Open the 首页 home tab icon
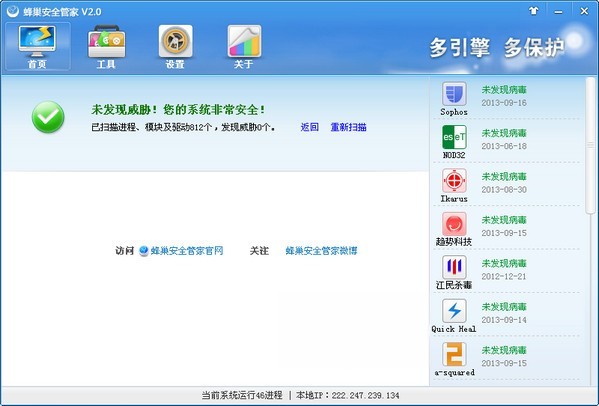This screenshot has height=406, width=599. [37, 41]
